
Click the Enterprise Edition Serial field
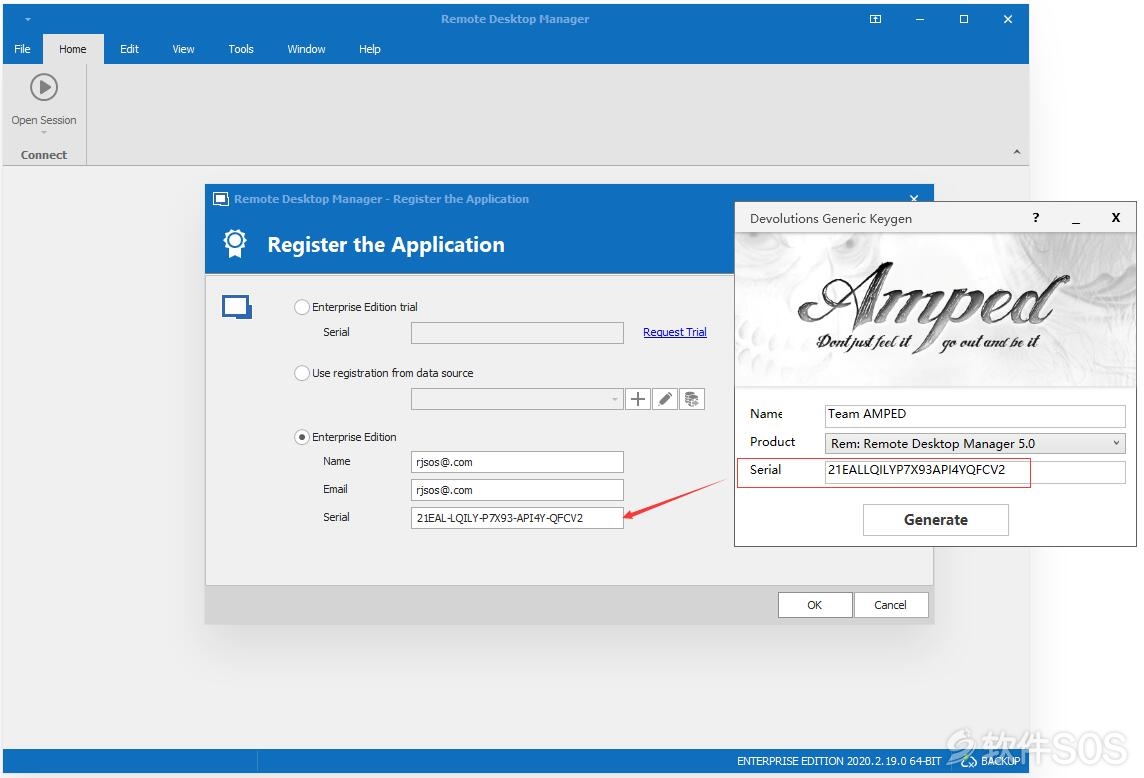(517, 517)
